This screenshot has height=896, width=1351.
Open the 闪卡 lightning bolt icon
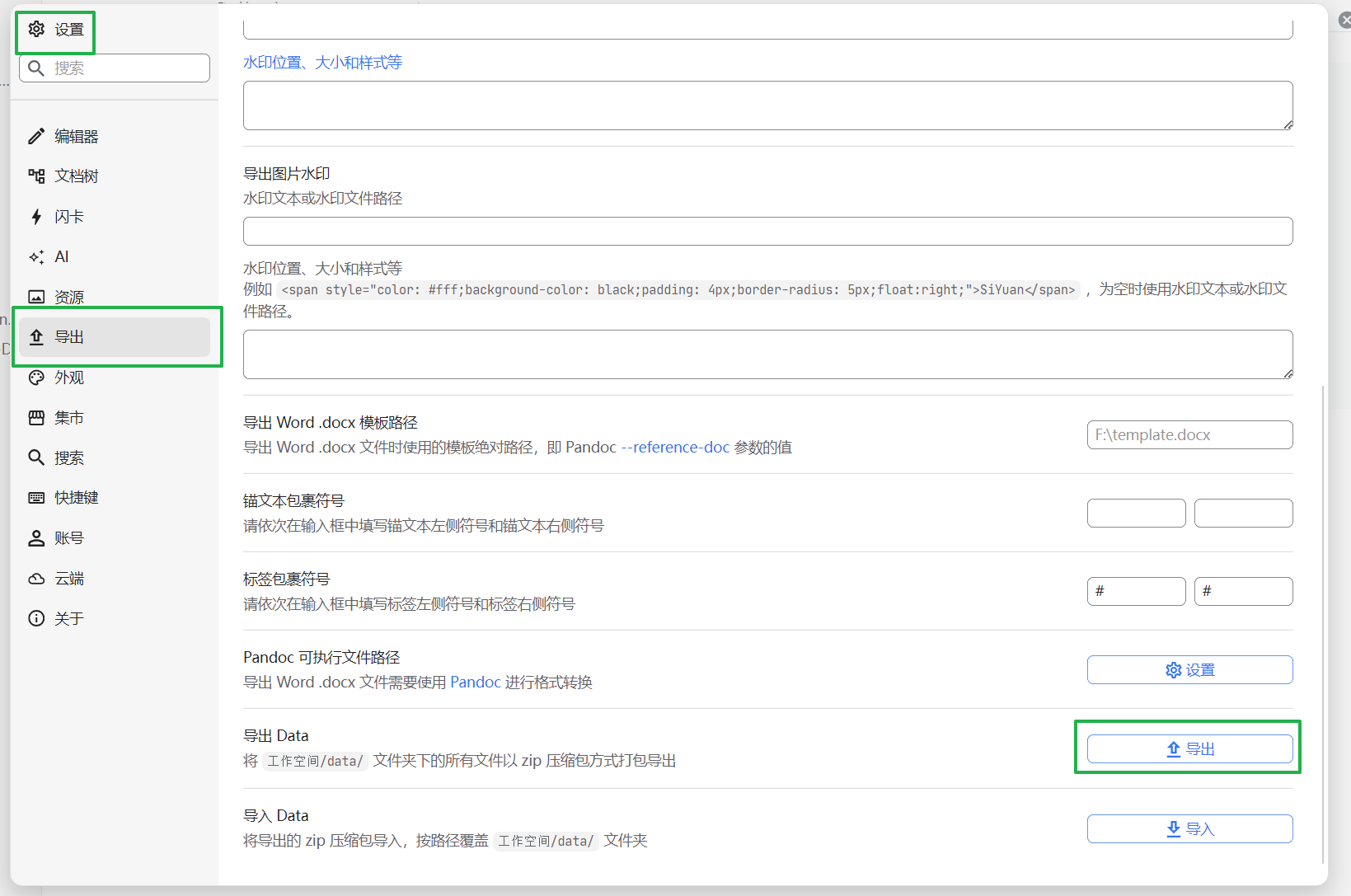click(x=36, y=217)
